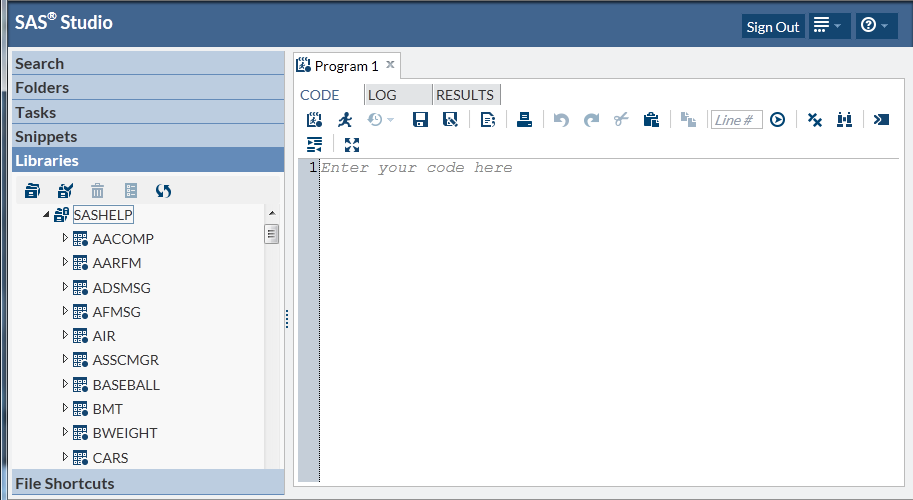913x500 pixels.
Task: Expand the CARS table node
Action: [65, 457]
